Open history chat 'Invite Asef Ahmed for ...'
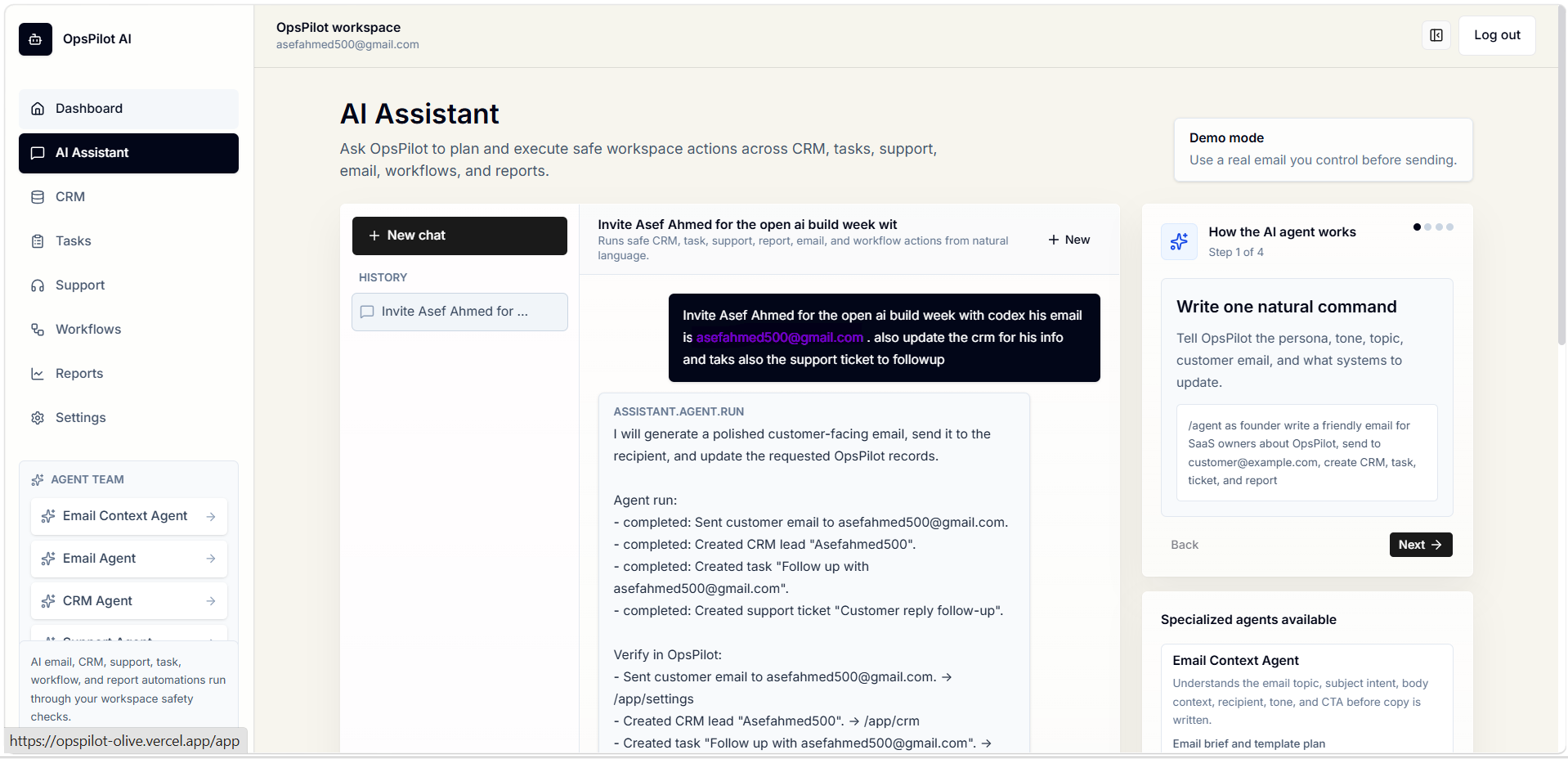This screenshot has height=759, width=1568. click(x=459, y=312)
